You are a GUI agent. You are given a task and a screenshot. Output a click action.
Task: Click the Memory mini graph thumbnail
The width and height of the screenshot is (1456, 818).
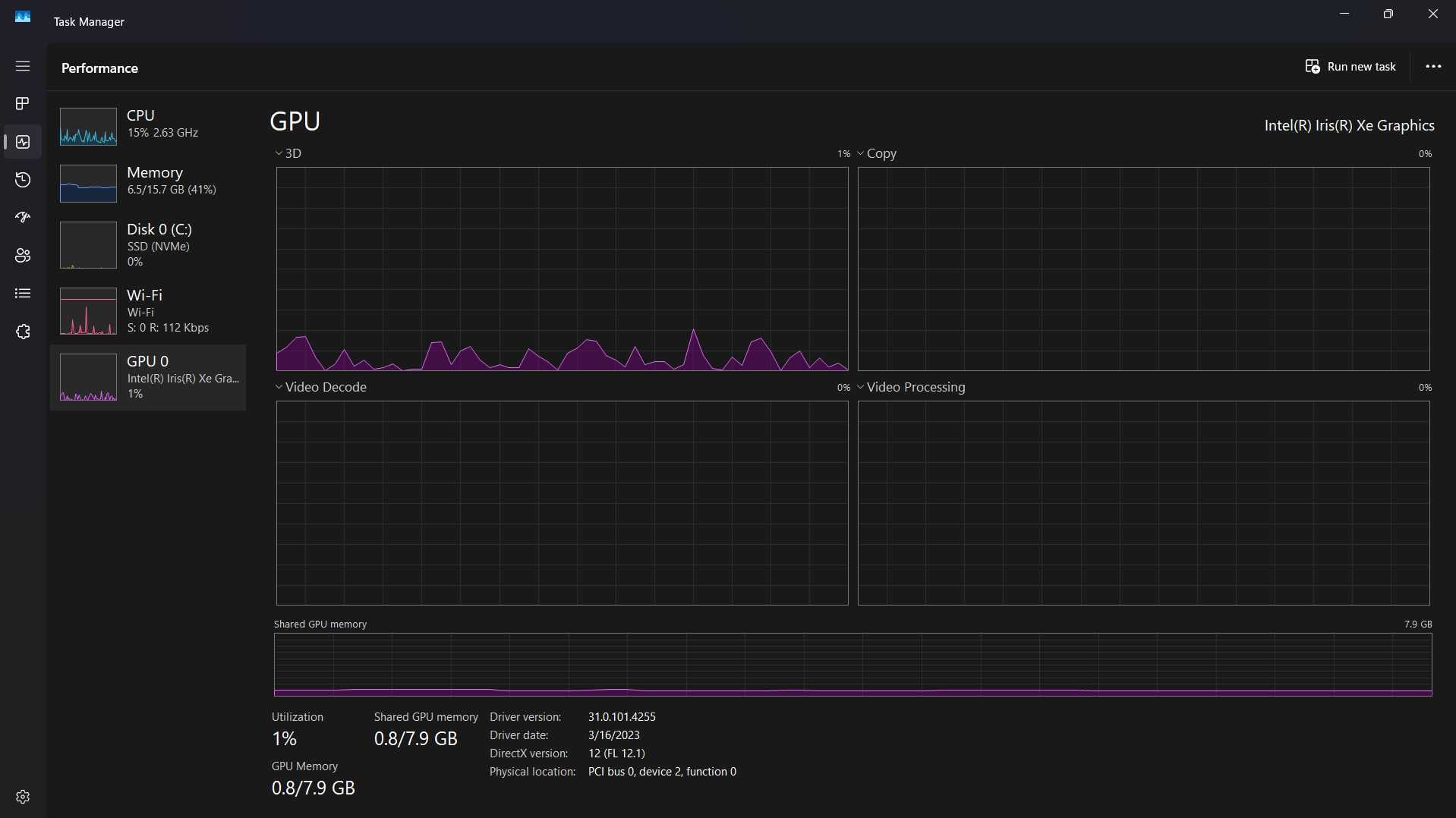click(x=88, y=184)
